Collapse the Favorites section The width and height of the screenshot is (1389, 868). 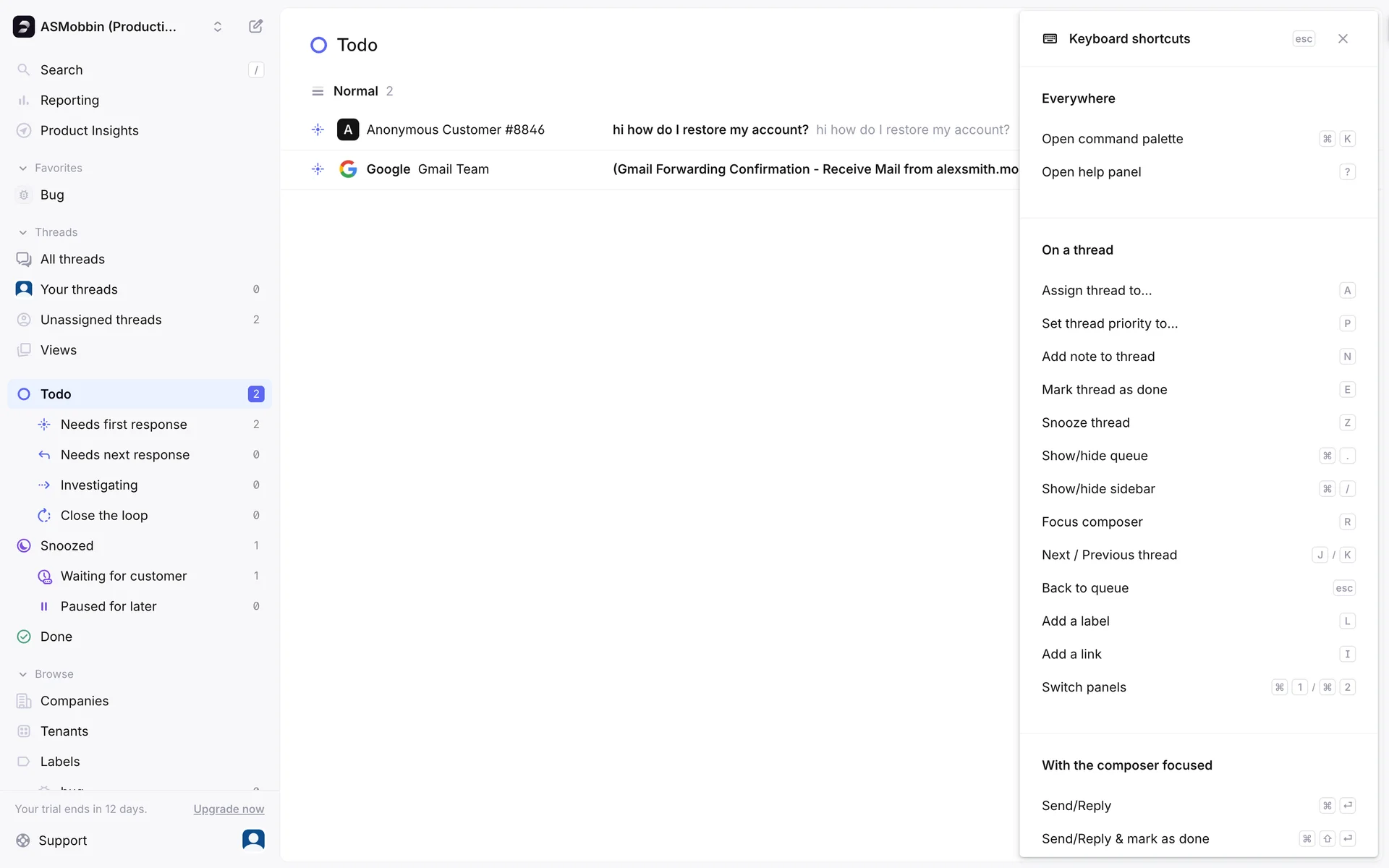coord(23,169)
